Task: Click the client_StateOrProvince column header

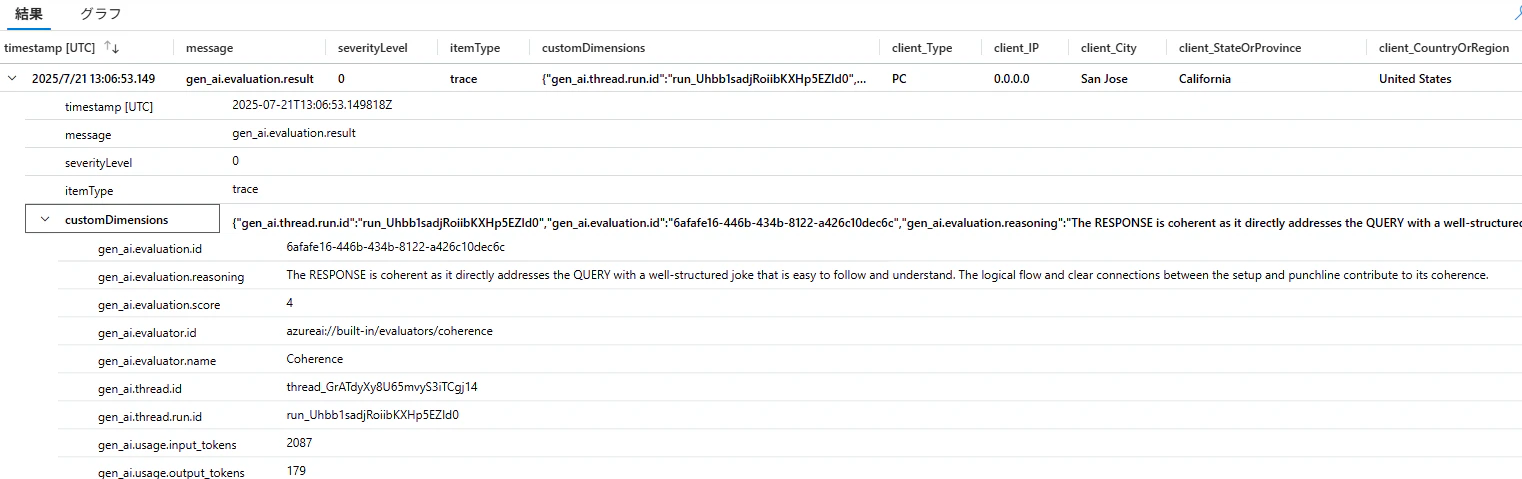Action: [x=1240, y=48]
